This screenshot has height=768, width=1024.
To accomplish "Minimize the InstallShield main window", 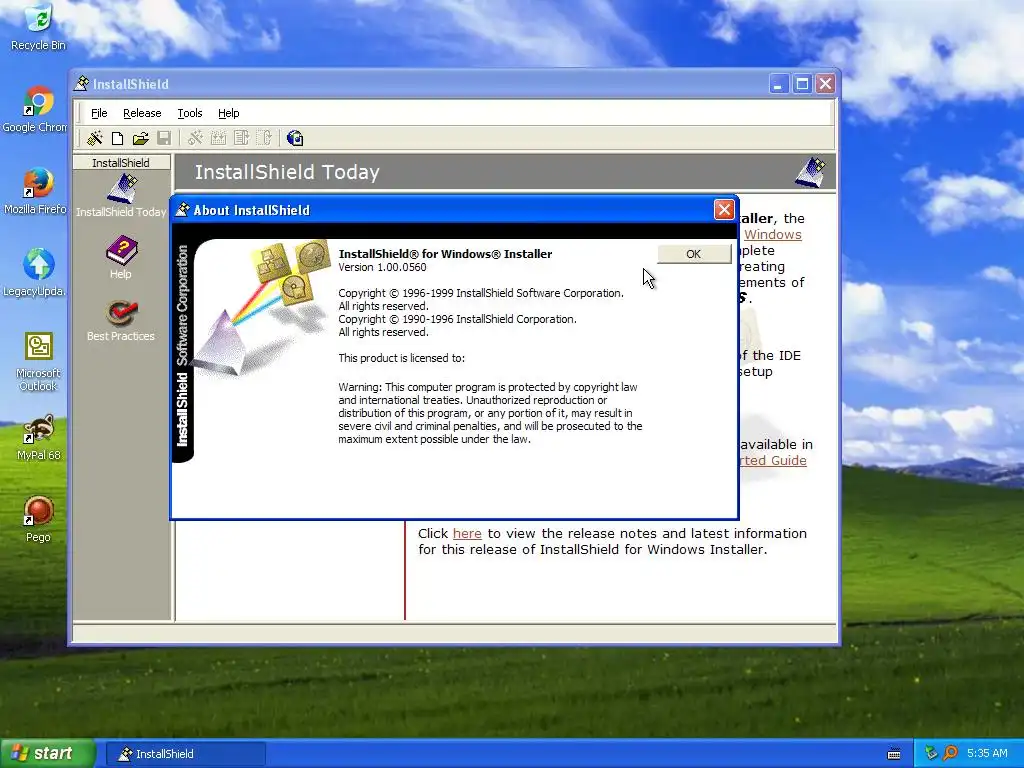I will point(778,84).
